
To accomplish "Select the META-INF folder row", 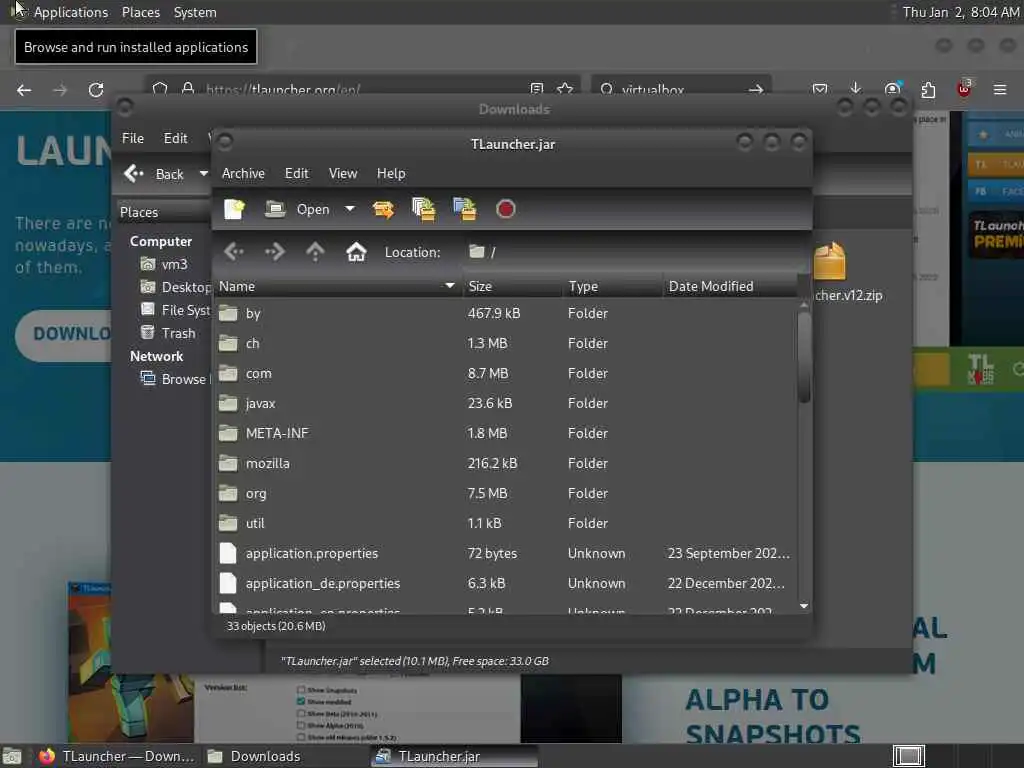I will pos(505,434).
